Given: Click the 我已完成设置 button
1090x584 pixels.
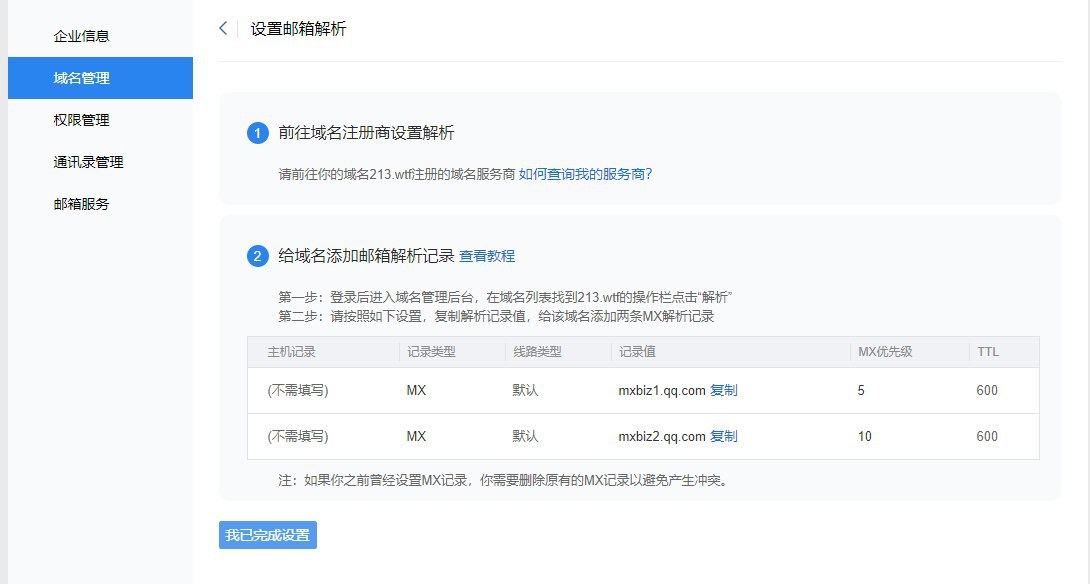Looking at the screenshot, I should pos(268,535).
